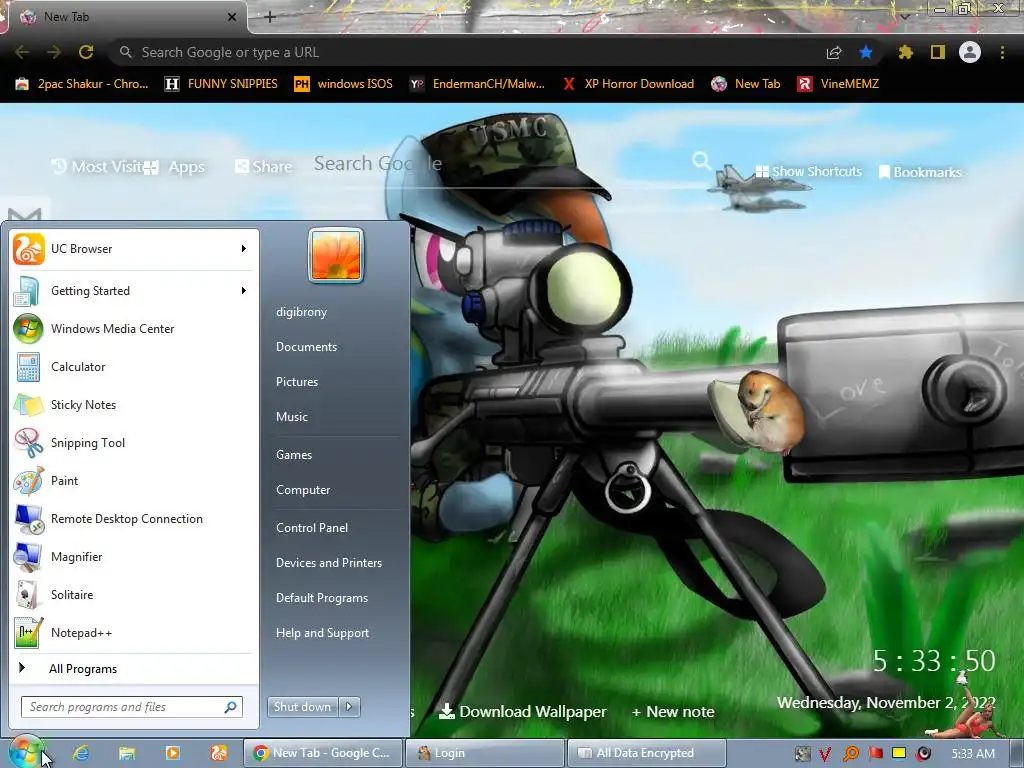1024x768 pixels.
Task: Launch the taskbar media player icon
Action: pos(172,753)
